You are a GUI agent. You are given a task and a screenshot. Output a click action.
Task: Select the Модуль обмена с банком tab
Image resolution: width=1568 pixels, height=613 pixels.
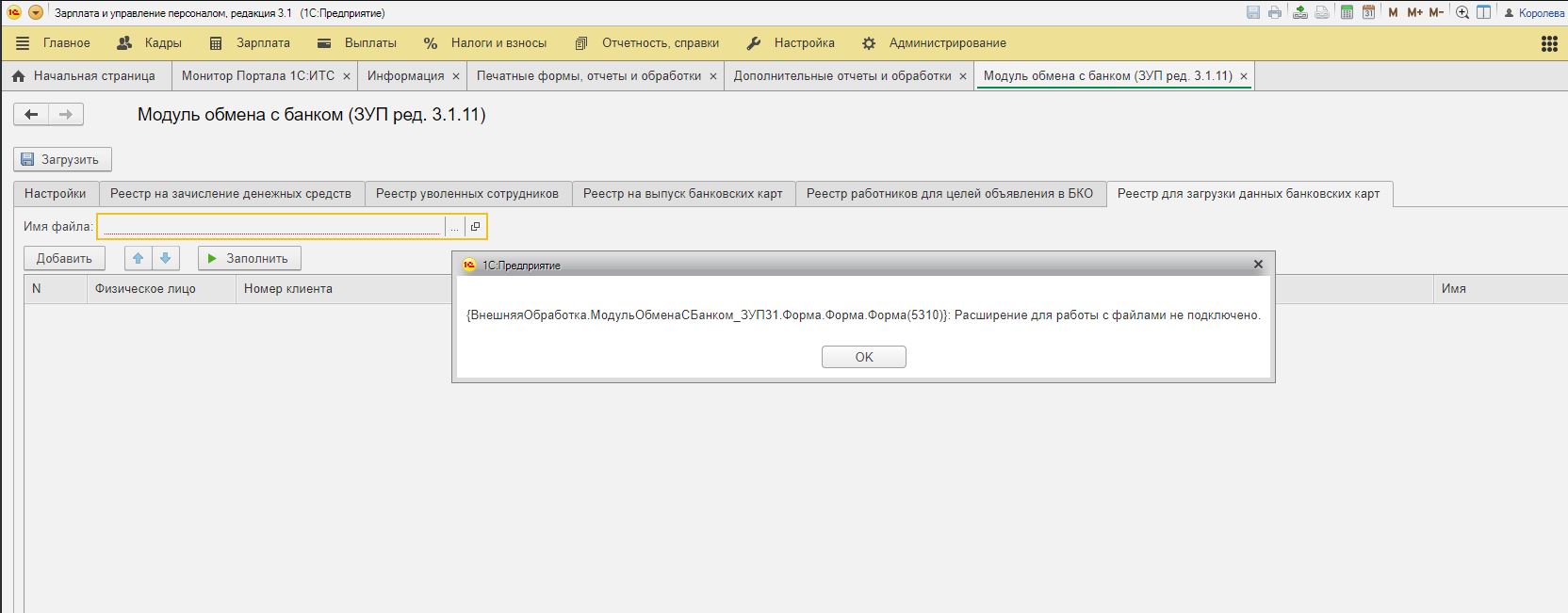point(1107,76)
